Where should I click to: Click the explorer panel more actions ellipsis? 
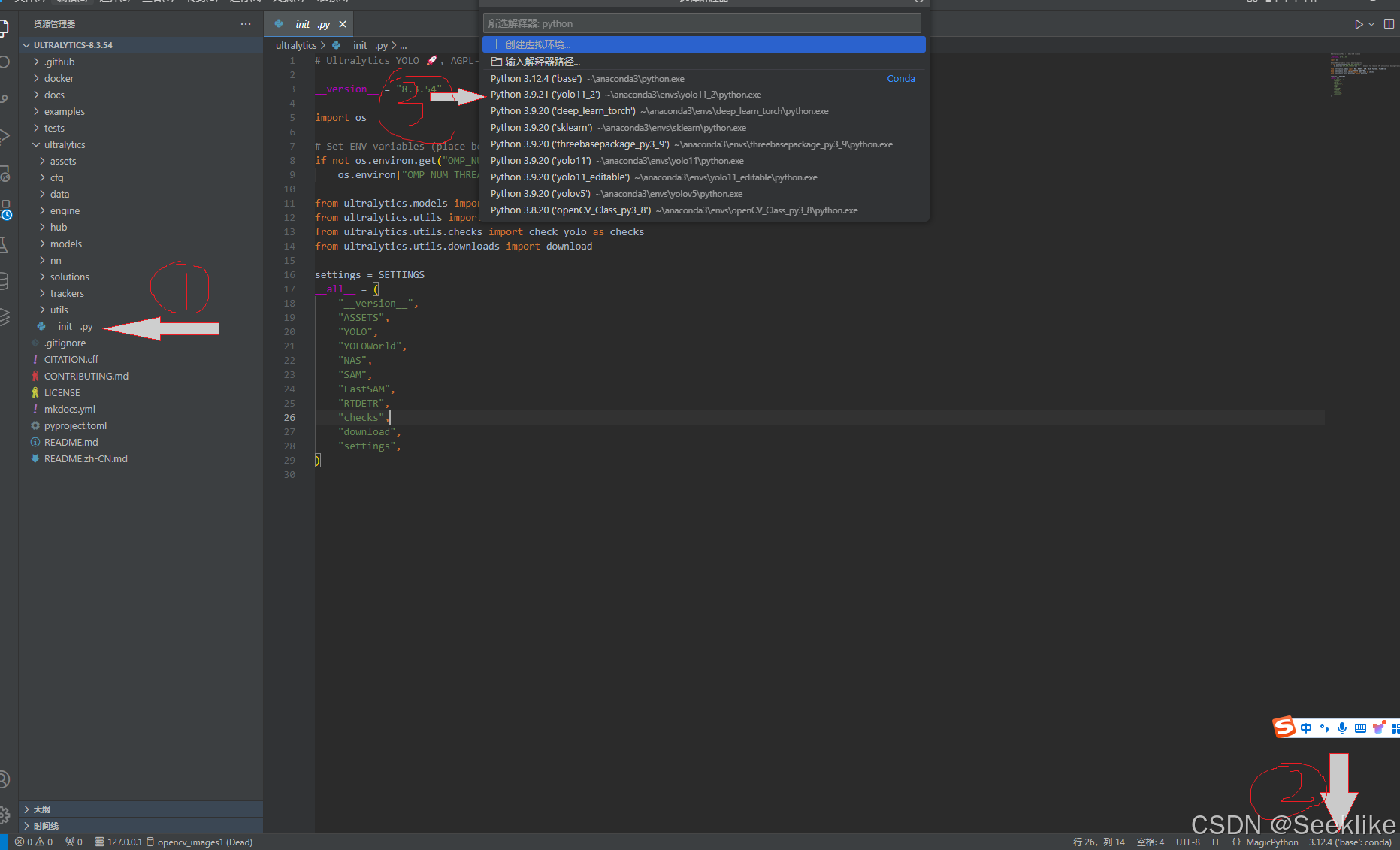tap(246, 24)
